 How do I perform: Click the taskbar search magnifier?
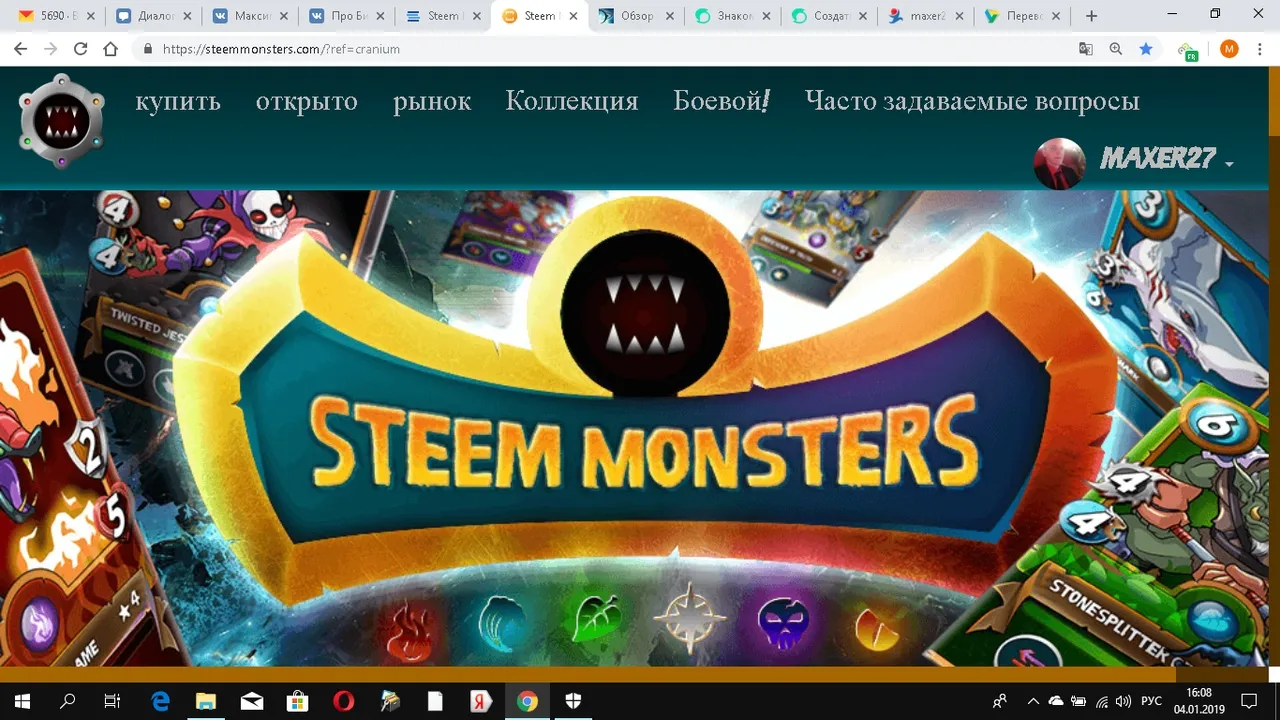[x=67, y=701]
